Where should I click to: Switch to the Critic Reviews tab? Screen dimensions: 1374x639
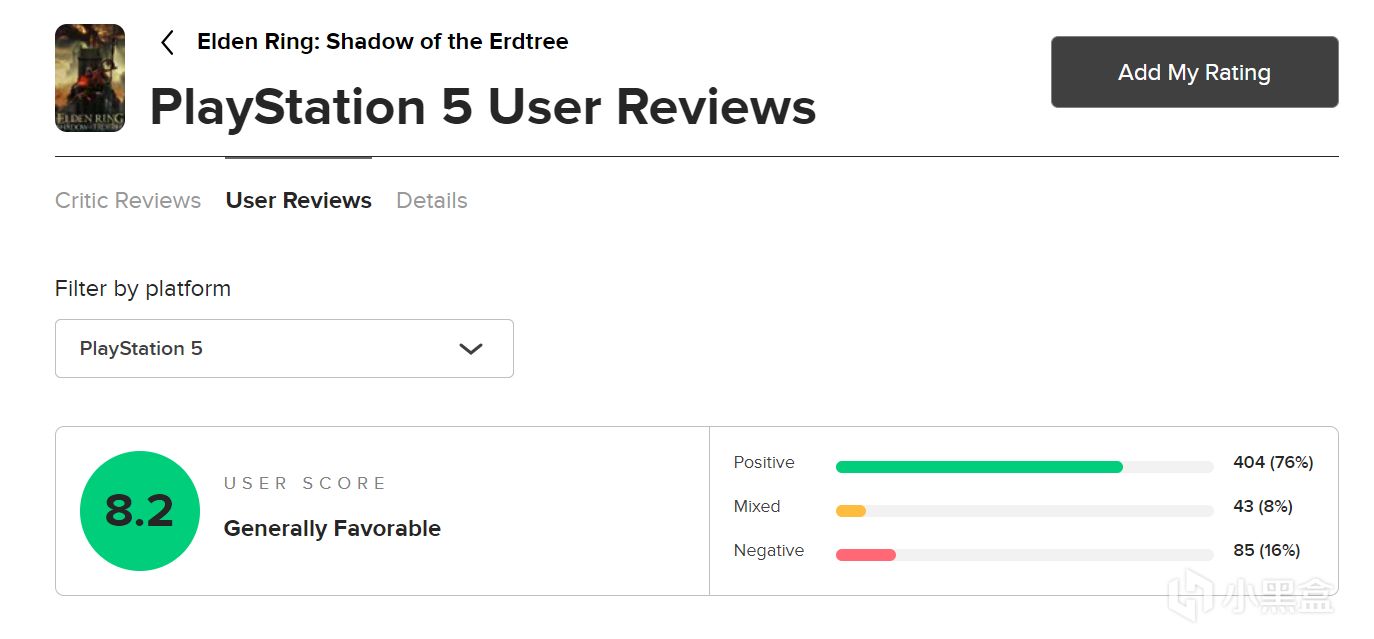click(128, 200)
